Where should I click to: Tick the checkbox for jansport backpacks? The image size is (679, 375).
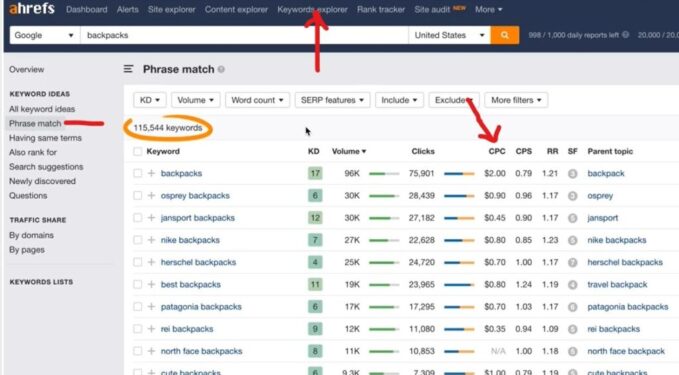[x=137, y=218]
